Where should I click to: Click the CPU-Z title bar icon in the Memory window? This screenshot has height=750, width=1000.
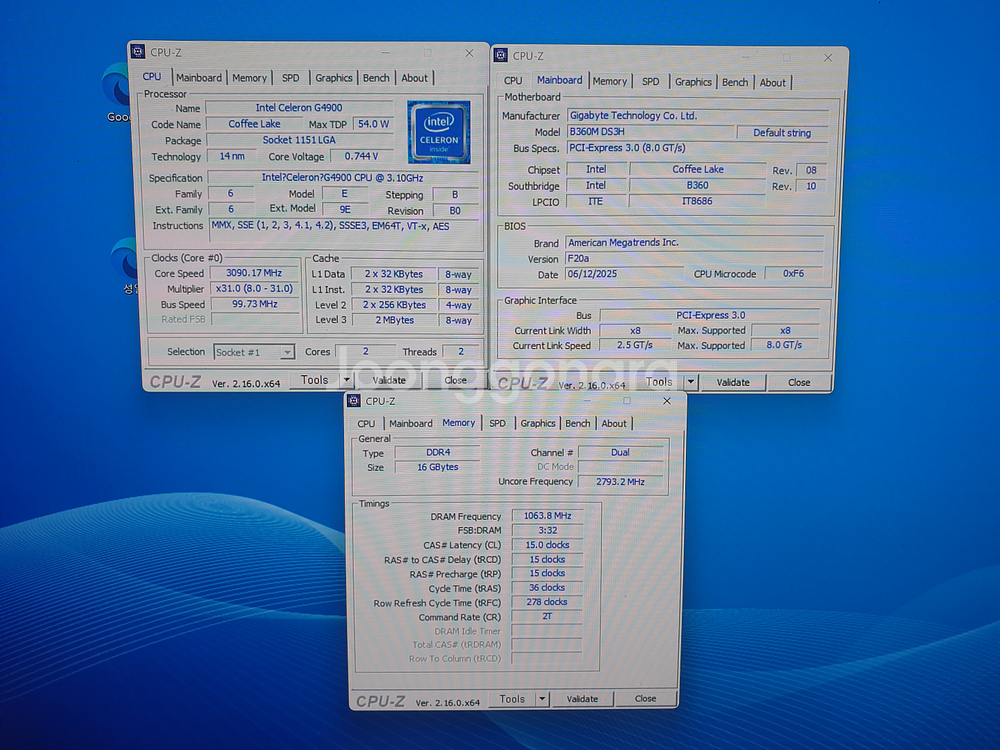coord(353,401)
